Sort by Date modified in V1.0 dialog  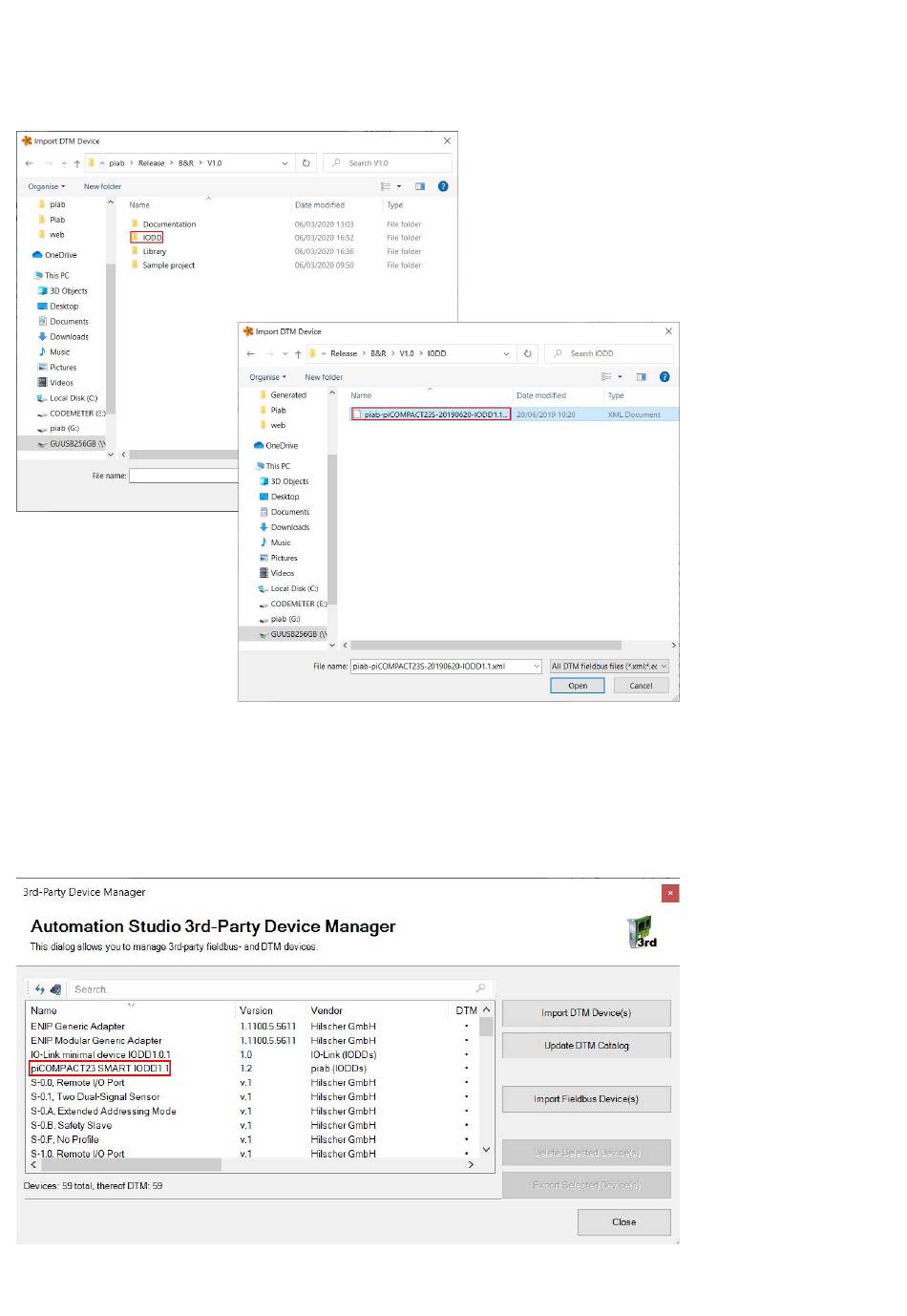pos(320,205)
